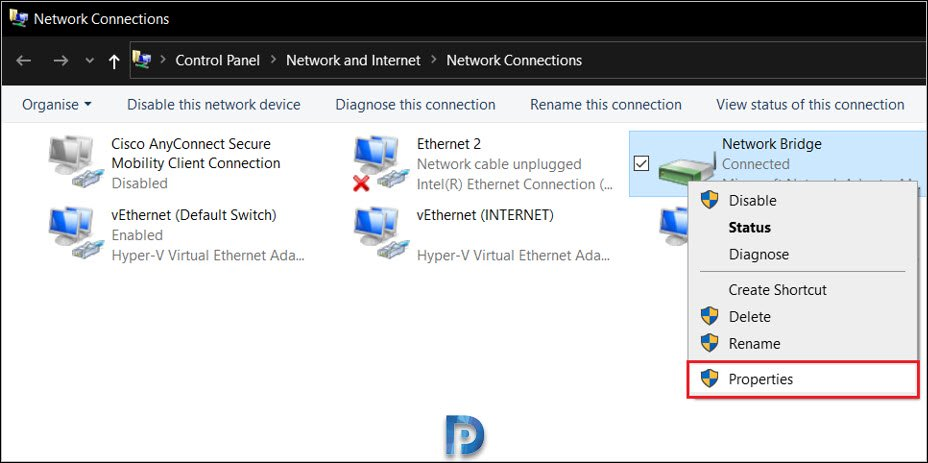This screenshot has height=463, width=928.
Task: Click Disable this network device
Action: tap(214, 105)
